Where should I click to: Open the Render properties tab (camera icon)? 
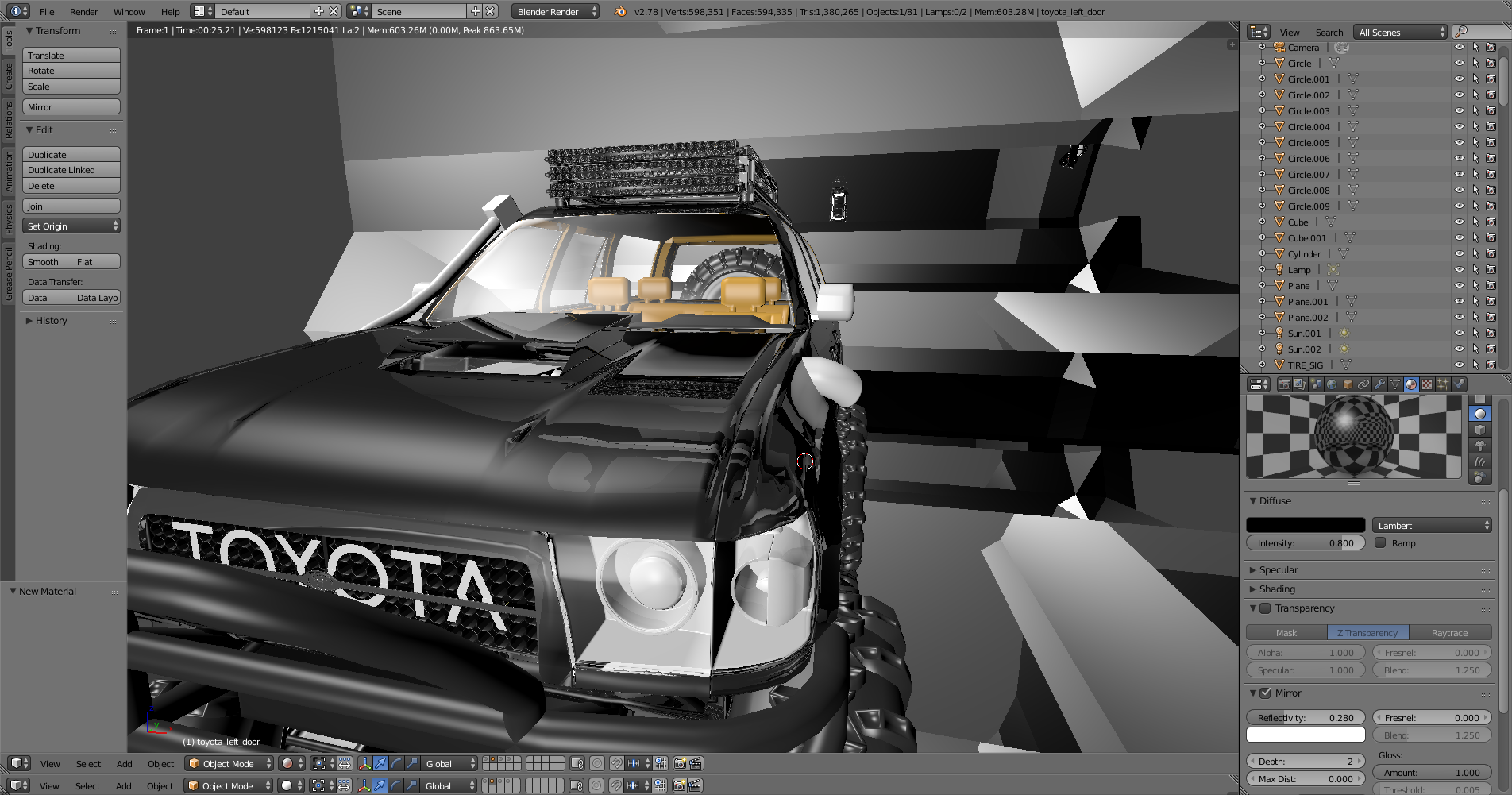1285,384
